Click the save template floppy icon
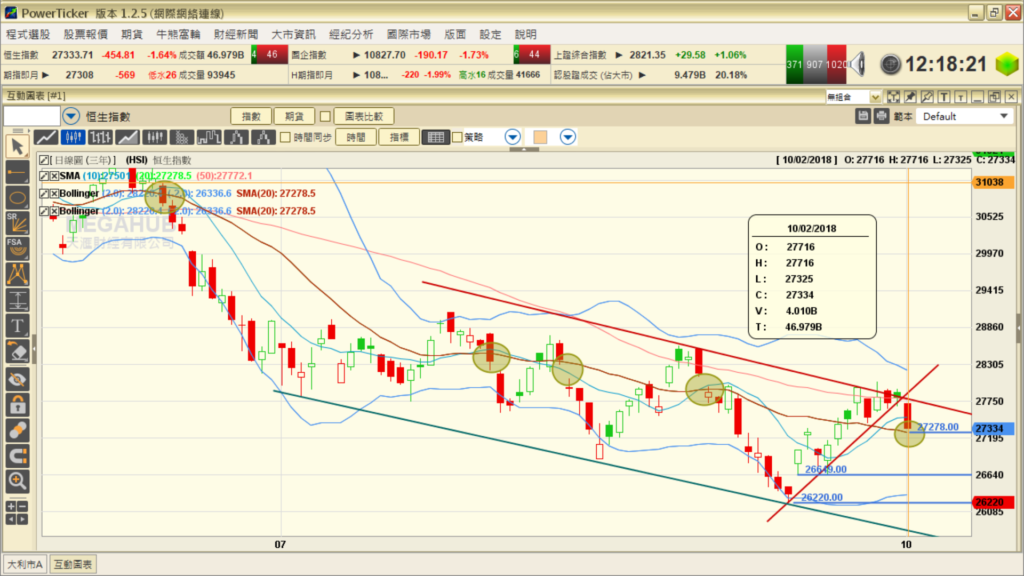This screenshot has width=1024, height=576. pyautogui.click(x=863, y=116)
